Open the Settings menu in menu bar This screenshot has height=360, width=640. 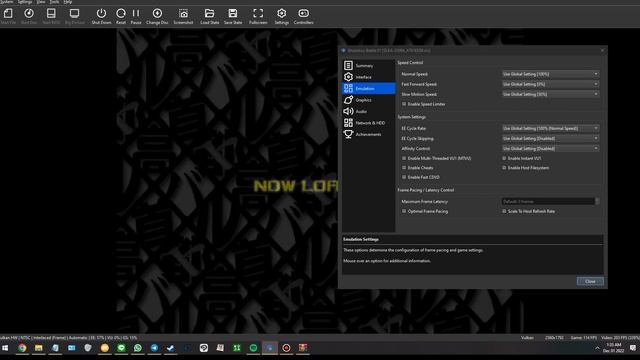pos(24,2)
